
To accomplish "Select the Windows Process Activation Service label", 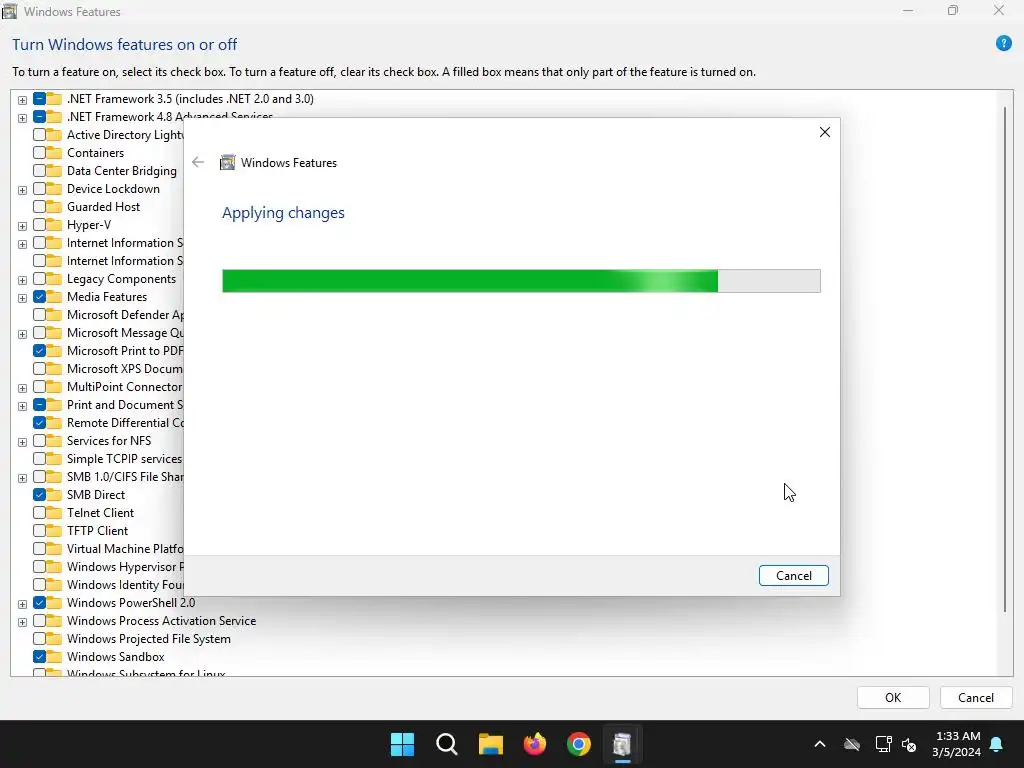I will tap(161, 620).
